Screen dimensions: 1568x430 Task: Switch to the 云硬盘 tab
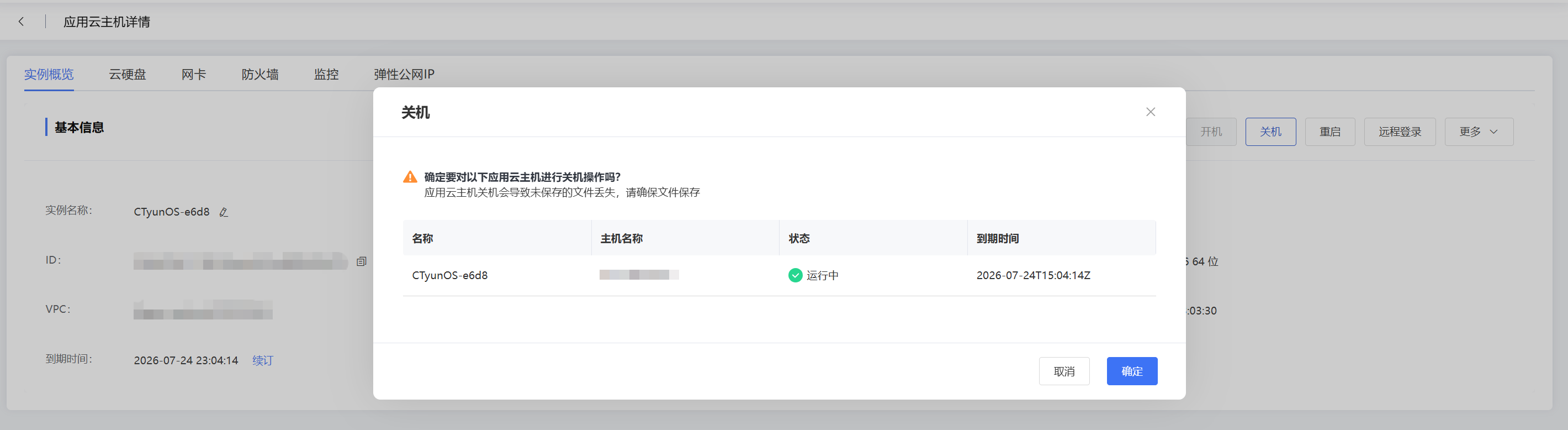[x=127, y=74]
